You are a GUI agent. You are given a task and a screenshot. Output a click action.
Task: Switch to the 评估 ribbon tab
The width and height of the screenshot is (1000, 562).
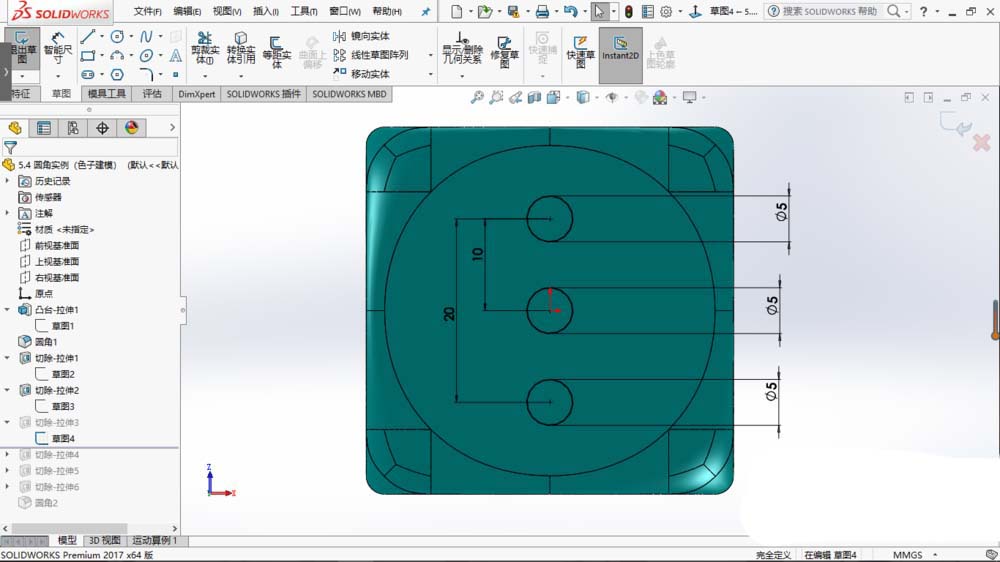[152, 94]
